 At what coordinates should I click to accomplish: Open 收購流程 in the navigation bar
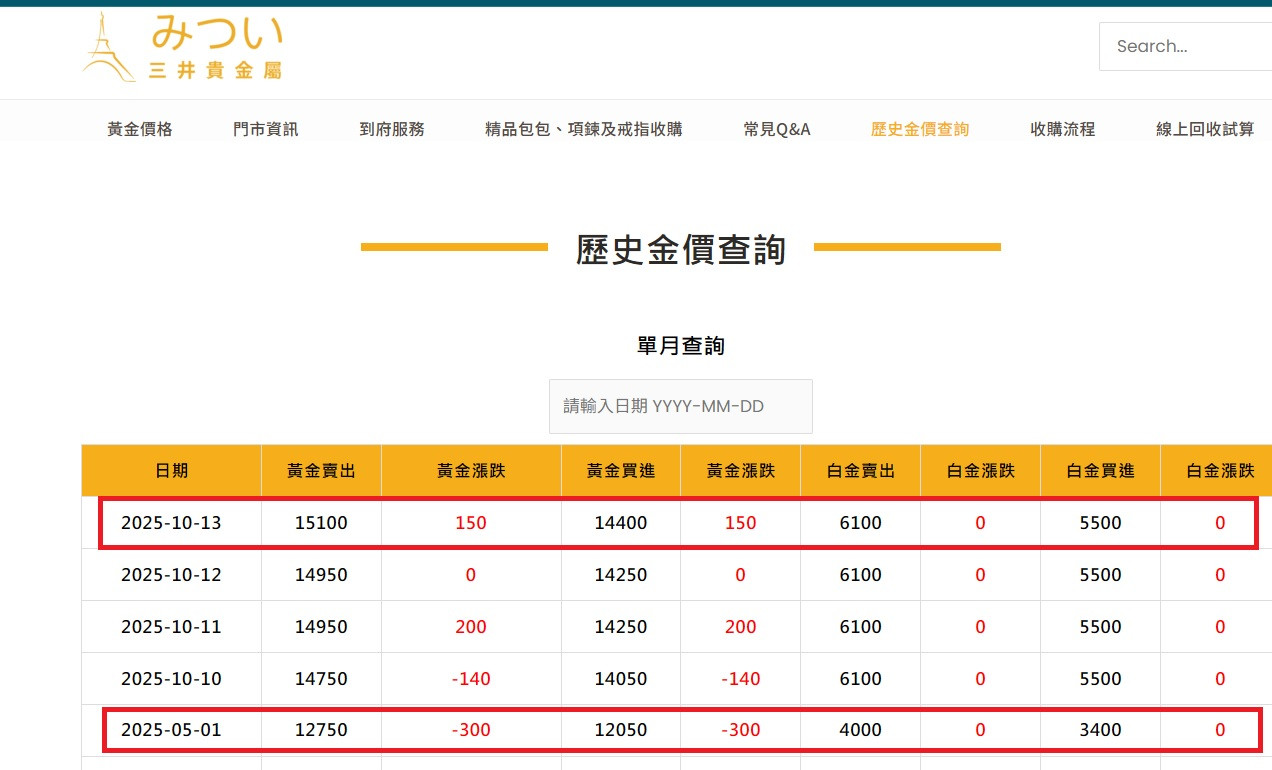(x=1062, y=129)
